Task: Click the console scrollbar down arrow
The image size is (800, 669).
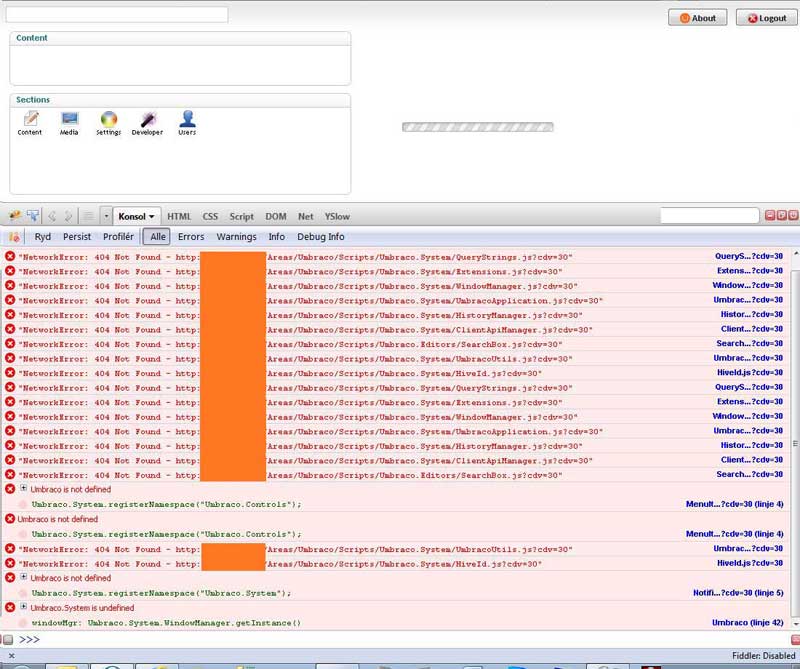Action: 795,624
